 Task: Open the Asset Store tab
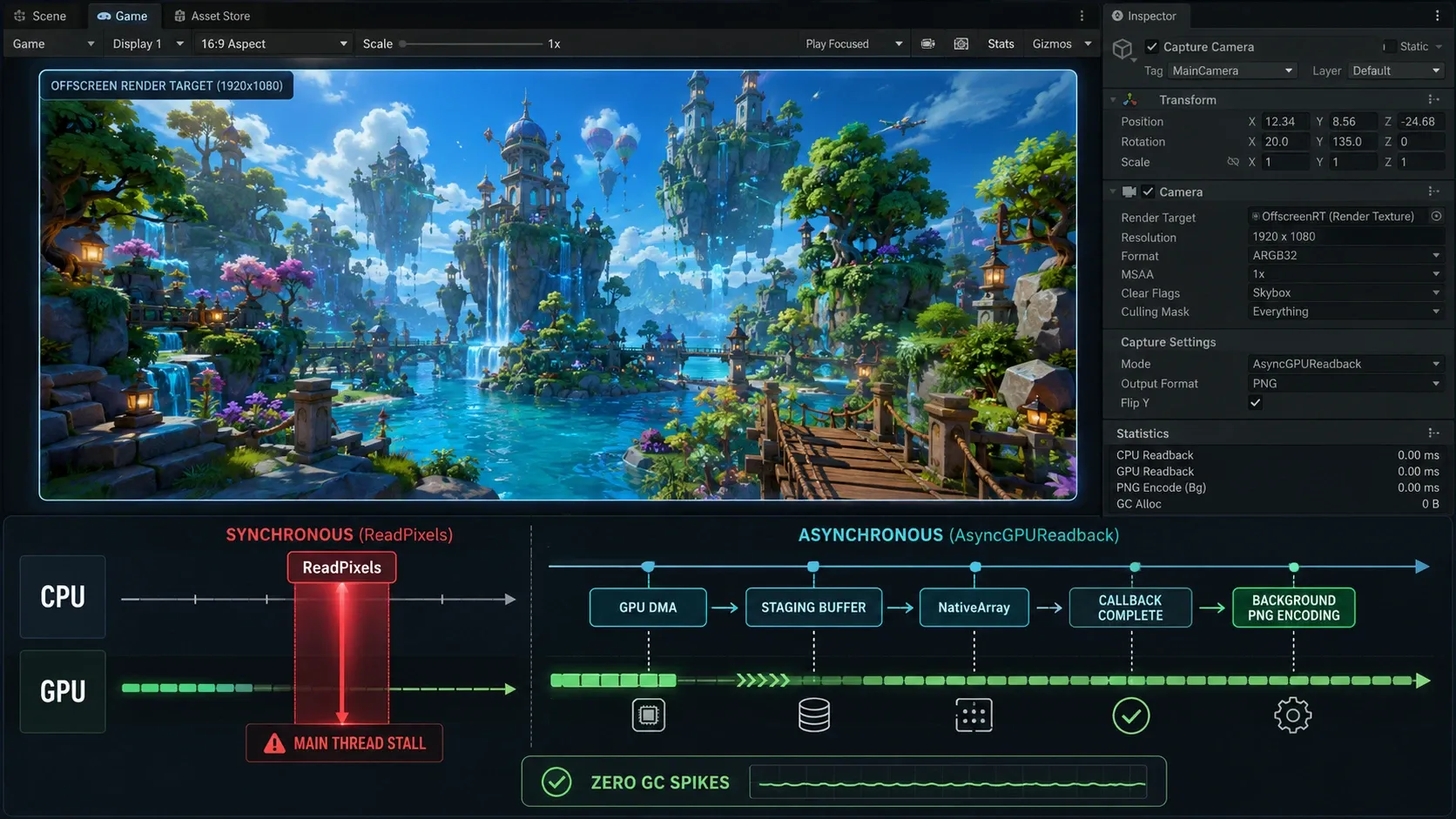click(x=212, y=16)
